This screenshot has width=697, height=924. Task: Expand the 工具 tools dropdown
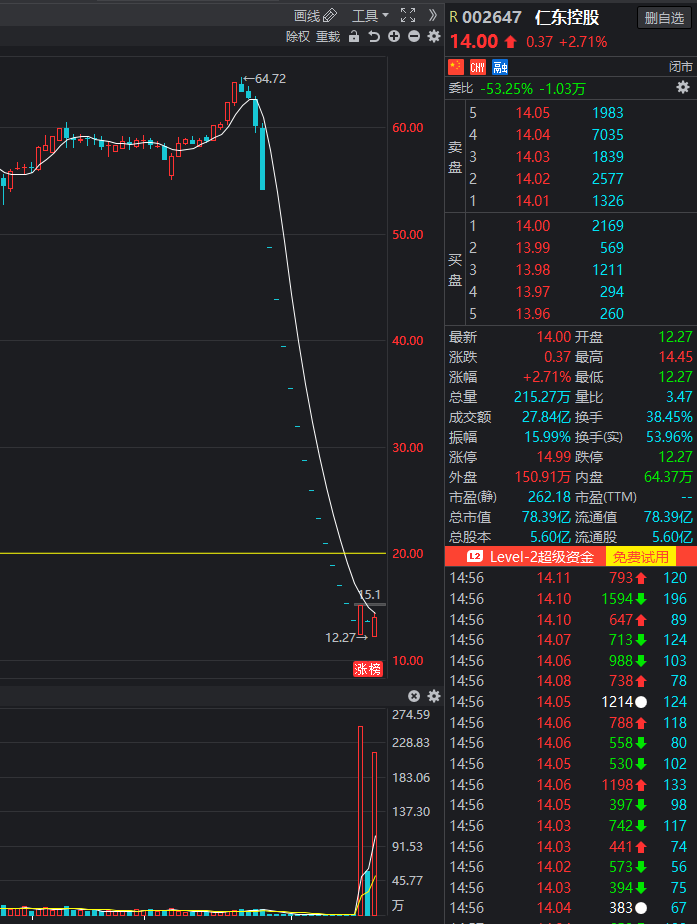(x=370, y=15)
